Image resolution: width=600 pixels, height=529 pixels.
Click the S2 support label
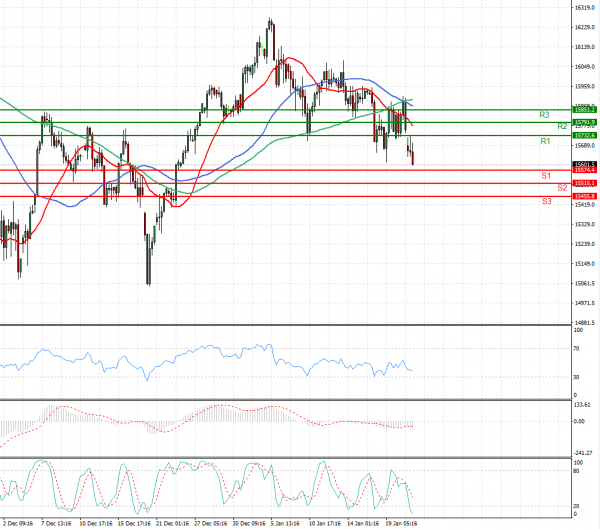pyautogui.click(x=562, y=188)
